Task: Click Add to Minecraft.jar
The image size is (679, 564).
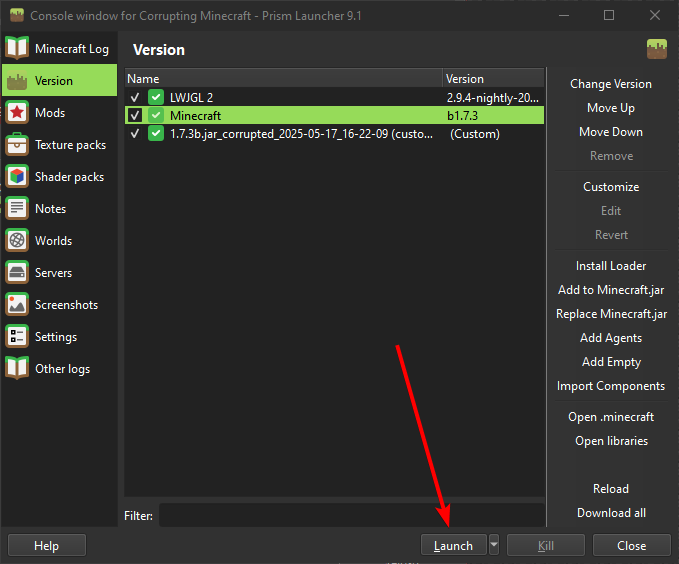Action: click(611, 290)
